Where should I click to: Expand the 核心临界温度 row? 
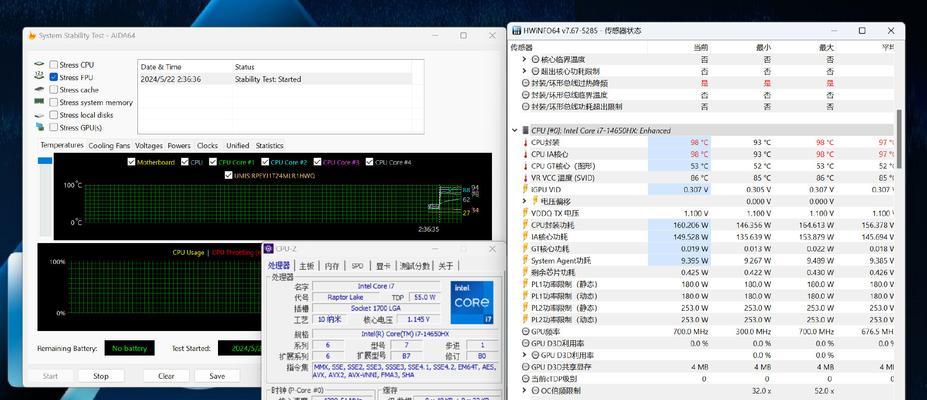click(x=524, y=59)
